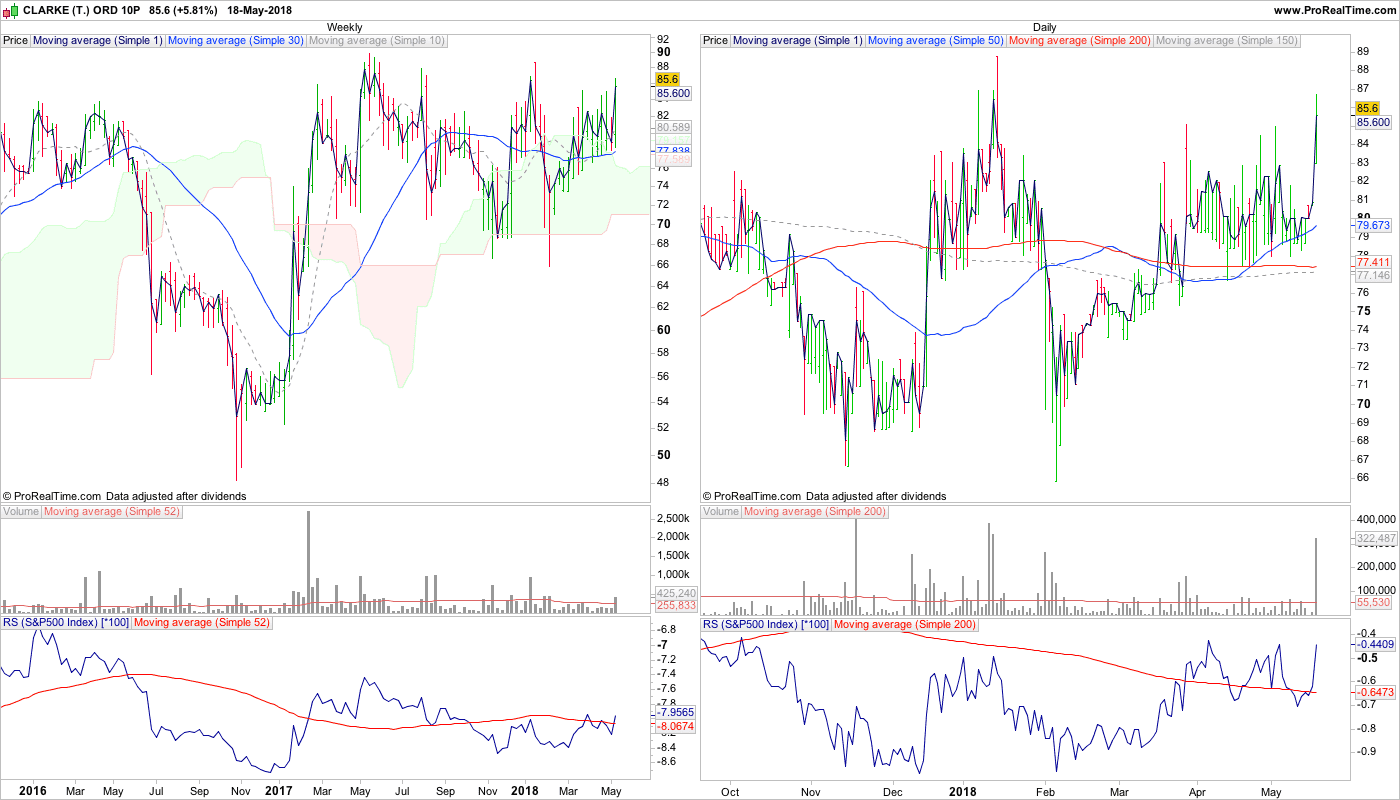Click the yellow 85.6 price tag on the Weekly axis
This screenshot has height=800, width=1400.
tap(668, 79)
